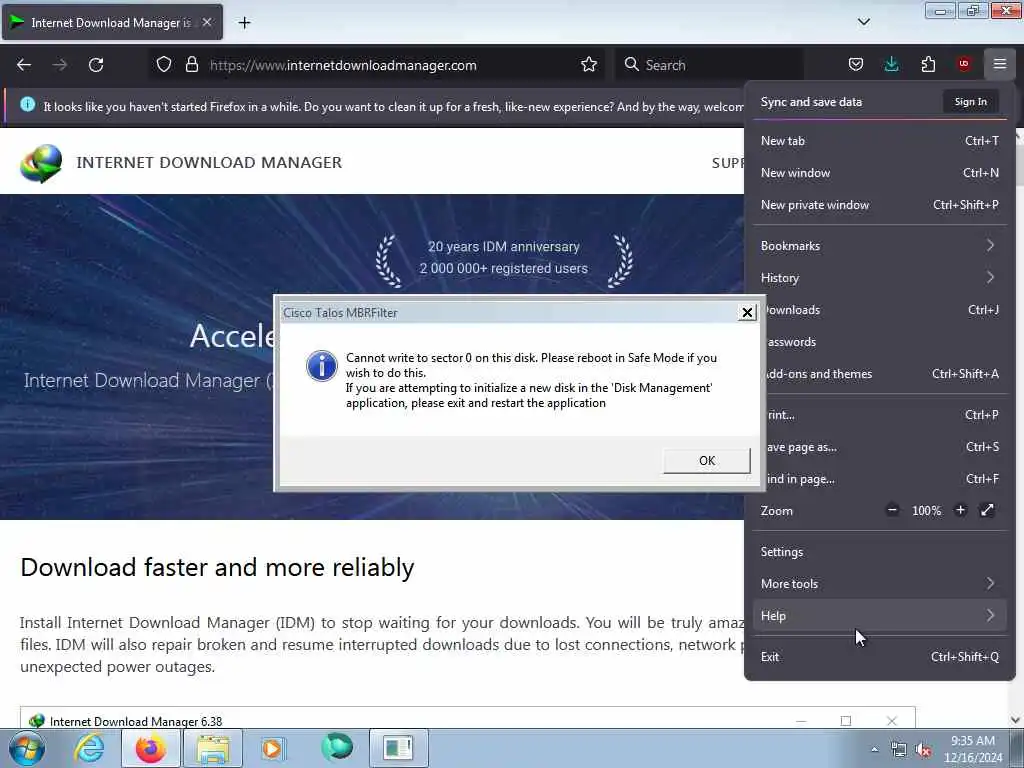Open the list all tabs chevron

coord(863,22)
